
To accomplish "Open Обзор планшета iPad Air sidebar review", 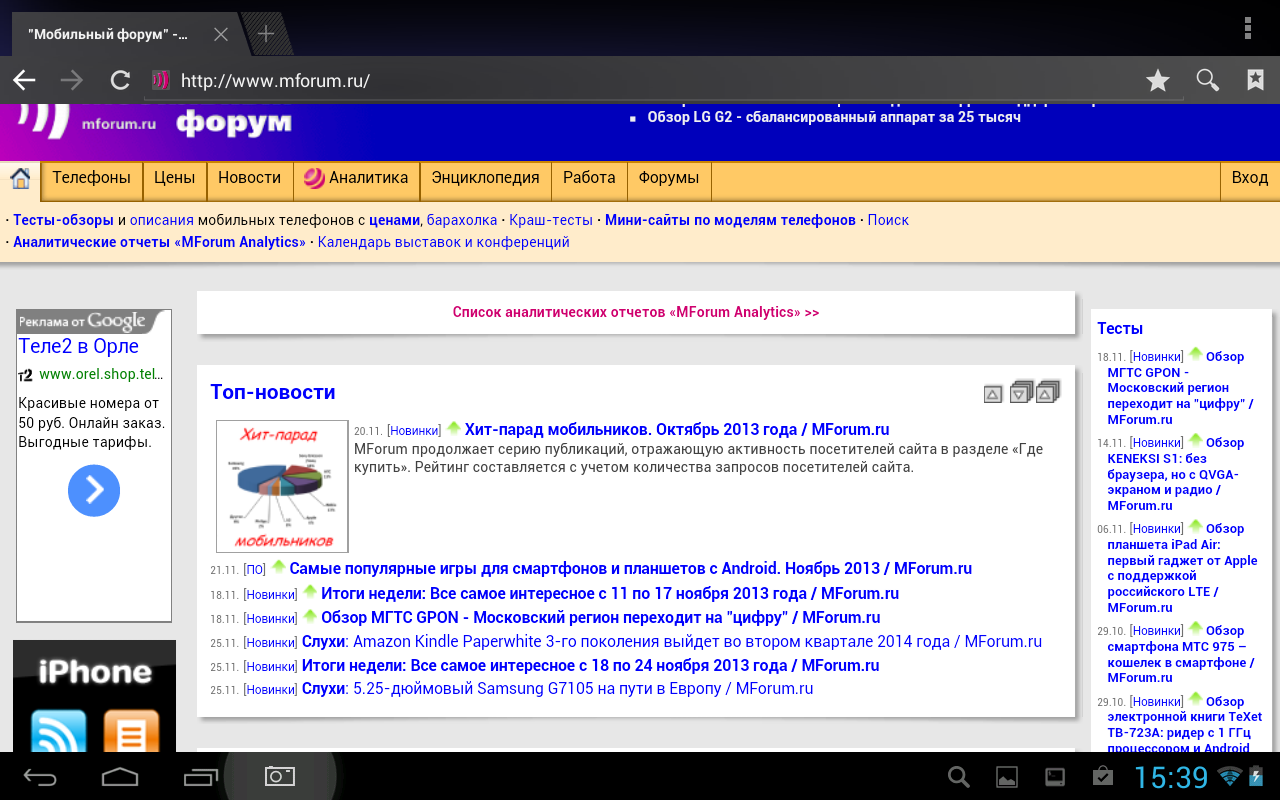I will pyautogui.click(x=1182, y=568).
